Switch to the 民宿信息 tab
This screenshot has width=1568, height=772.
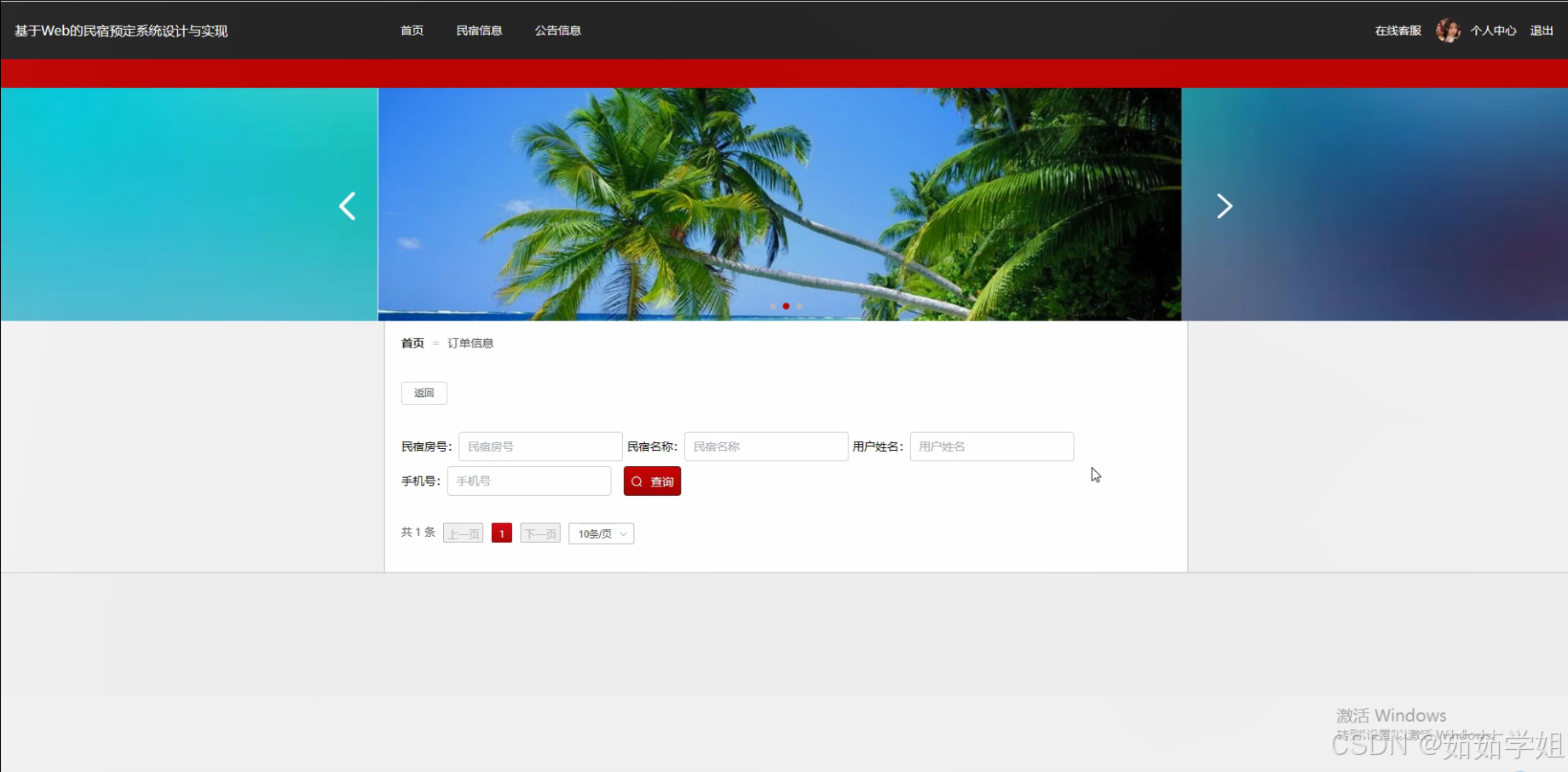(480, 30)
